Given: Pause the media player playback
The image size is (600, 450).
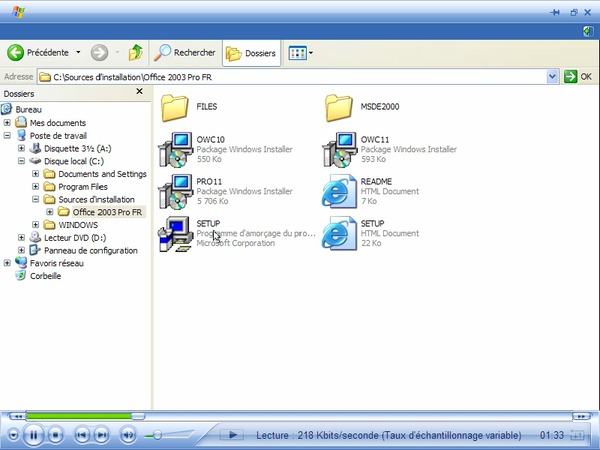Looking at the screenshot, I should point(32,435).
